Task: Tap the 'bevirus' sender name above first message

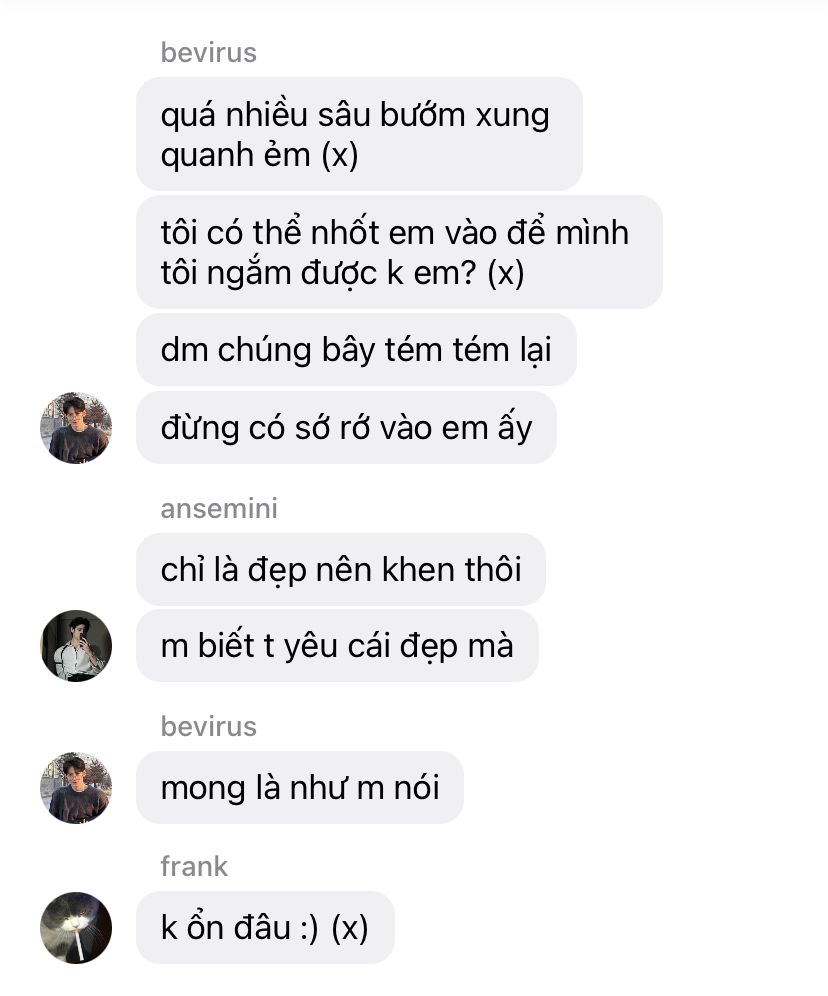Action: [208, 52]
